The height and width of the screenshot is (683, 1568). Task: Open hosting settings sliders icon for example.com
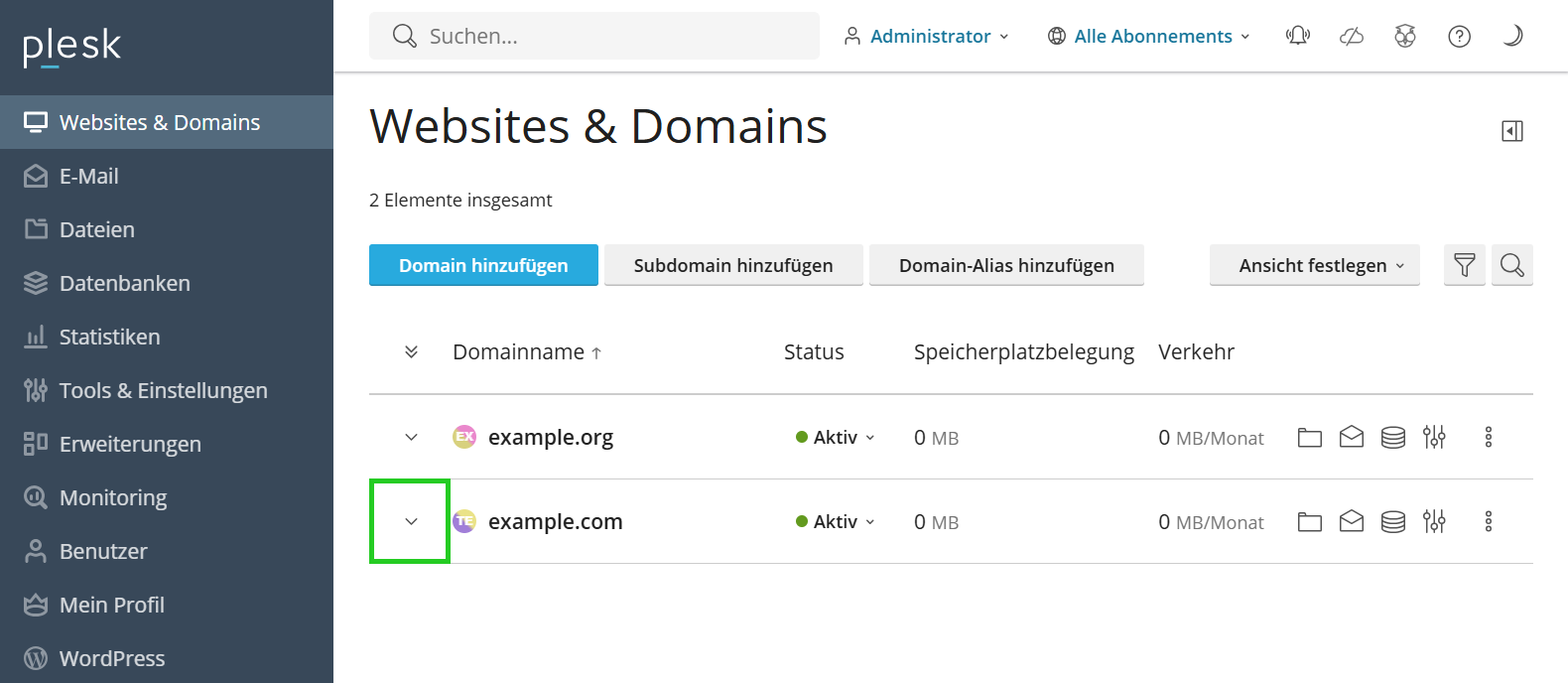1434,522
